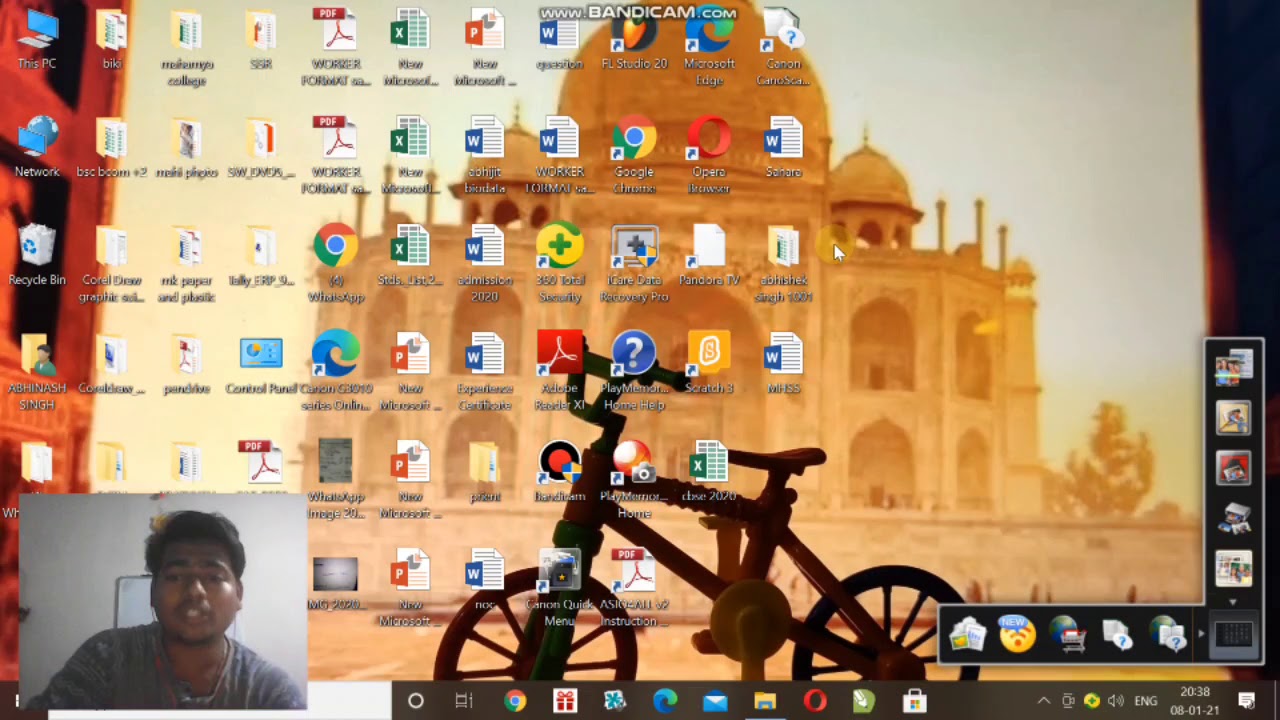Launch Canon Quick Menu shortcut
The width and height of the screenshot is (1280, 720).
click(x=559, y=588)
